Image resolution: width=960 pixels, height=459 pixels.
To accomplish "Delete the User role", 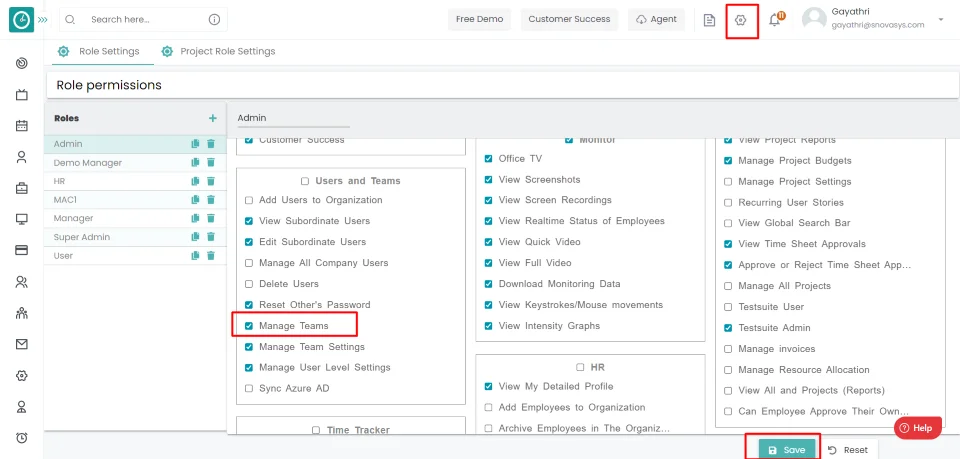I will pyautogui.click(x=211, y=255).
